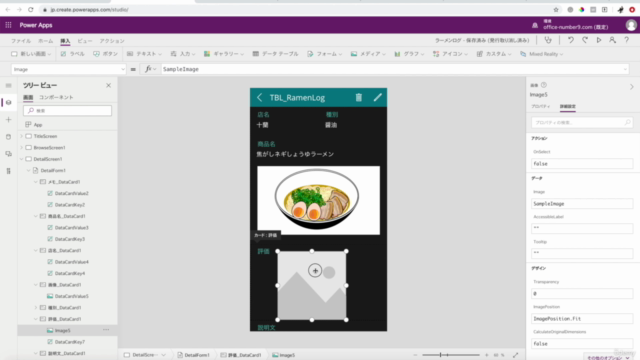Screen dimensions: 640x360
Task: Open the アイコン dropdown
Action: pyautogui.click(x=450, y=54)
